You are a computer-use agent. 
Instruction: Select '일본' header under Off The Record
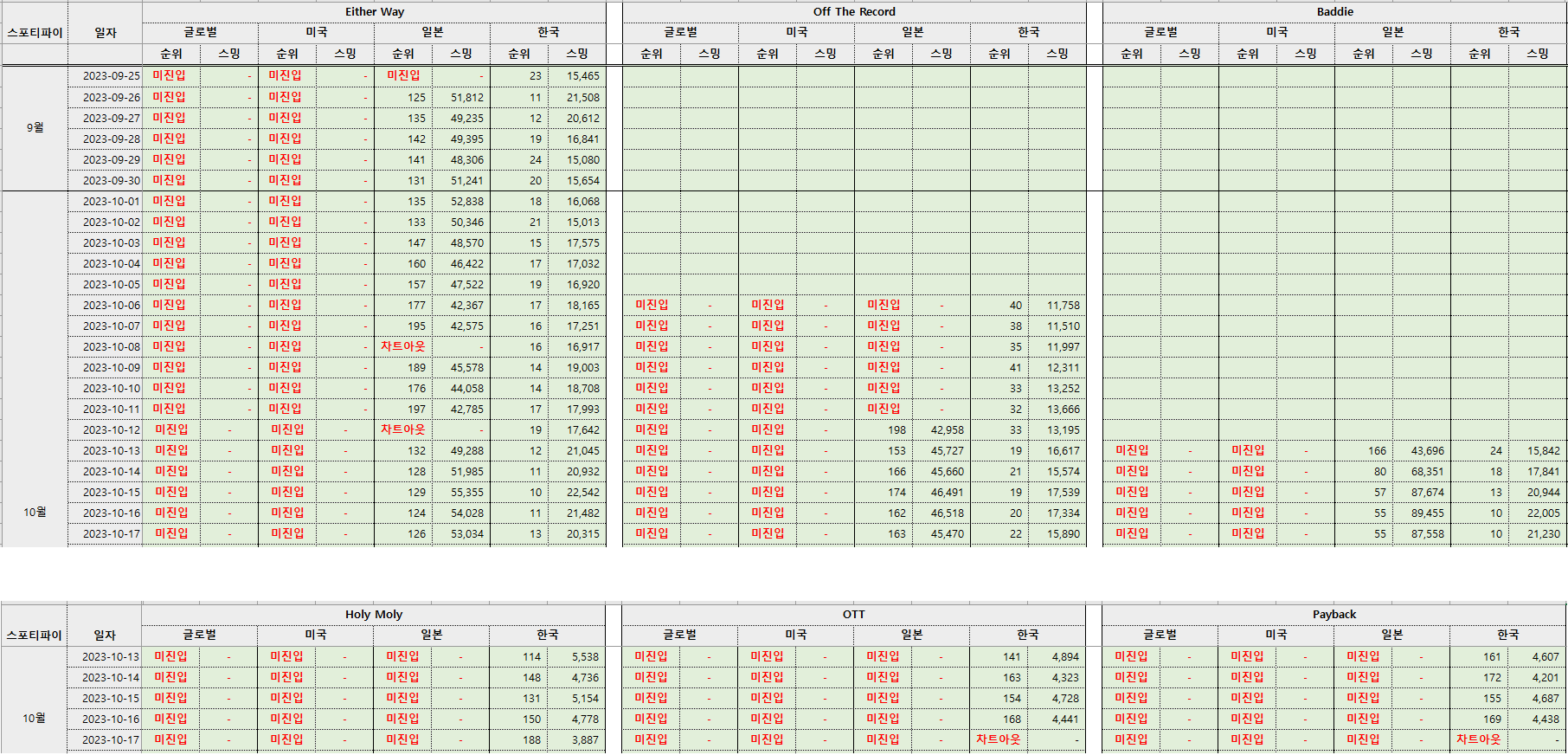pyautogui.click(x=912, y=32)
